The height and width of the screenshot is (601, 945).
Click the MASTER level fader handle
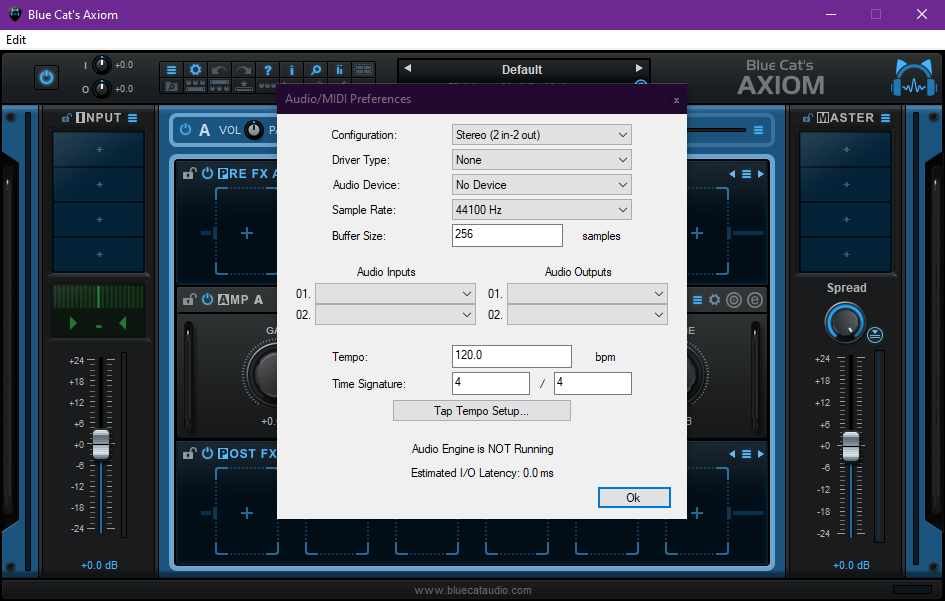(x=851, y=446)
